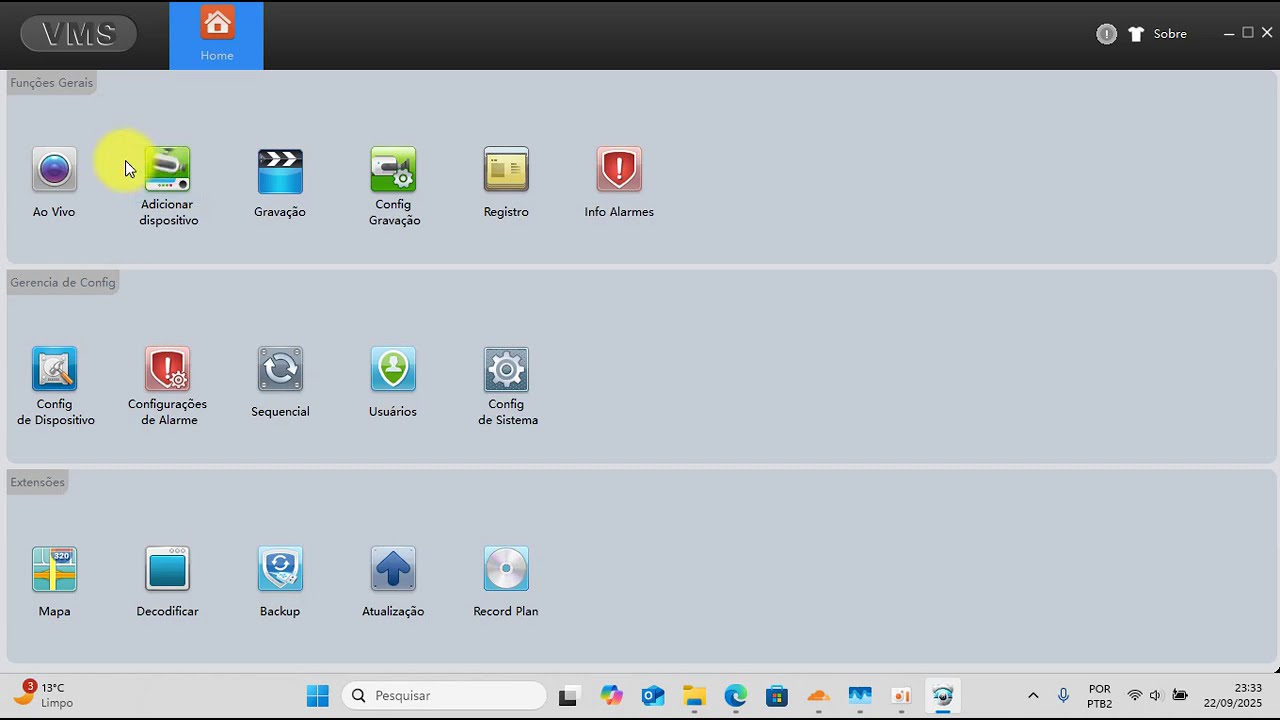Open Config de Dispositivo icon
Image resolution: width=1280 pixels, height=720 pixels.
(x=54, y=370)
